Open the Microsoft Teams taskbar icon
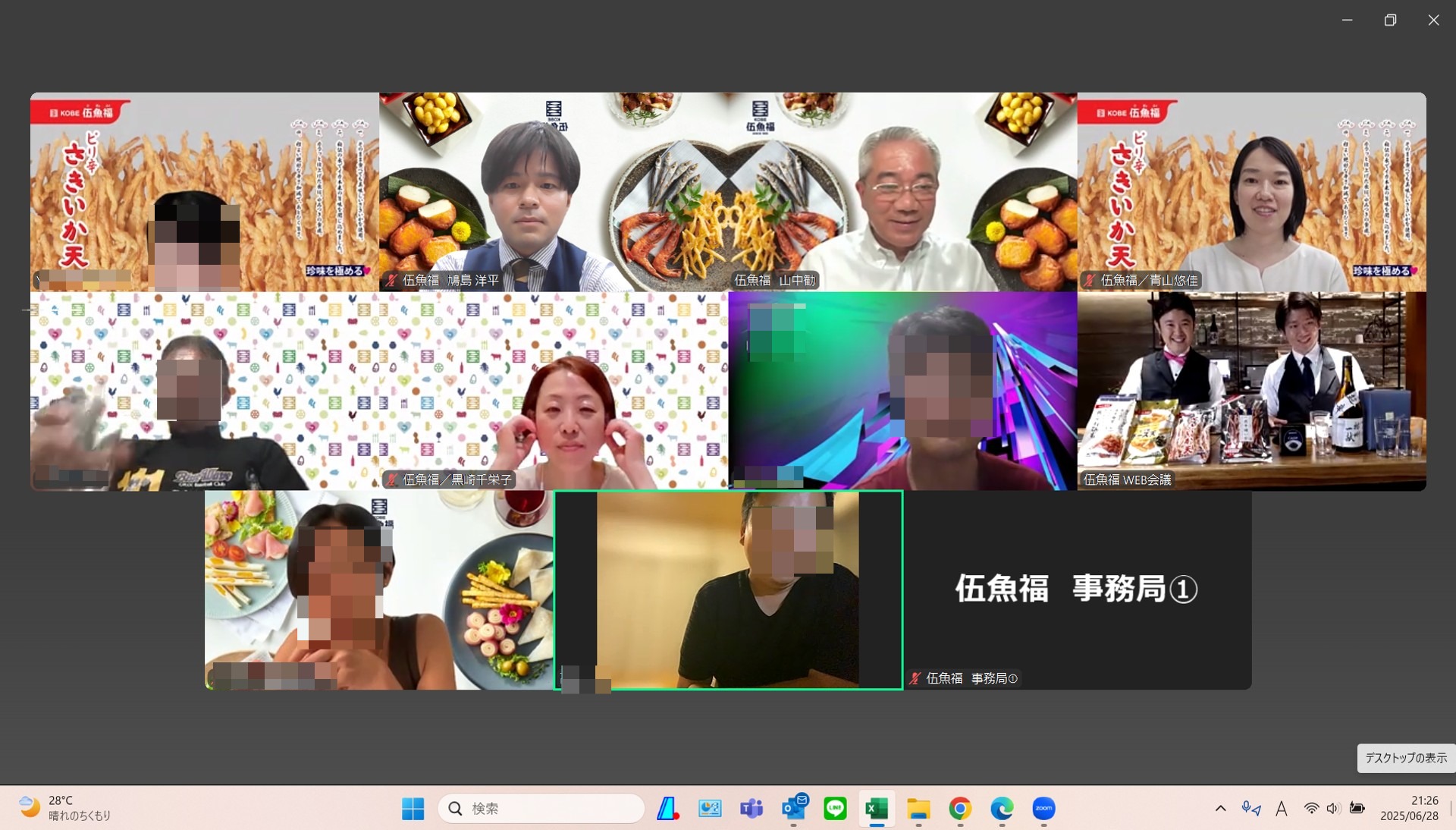The height and width of the screenshot is (830, 1456). 752,809
